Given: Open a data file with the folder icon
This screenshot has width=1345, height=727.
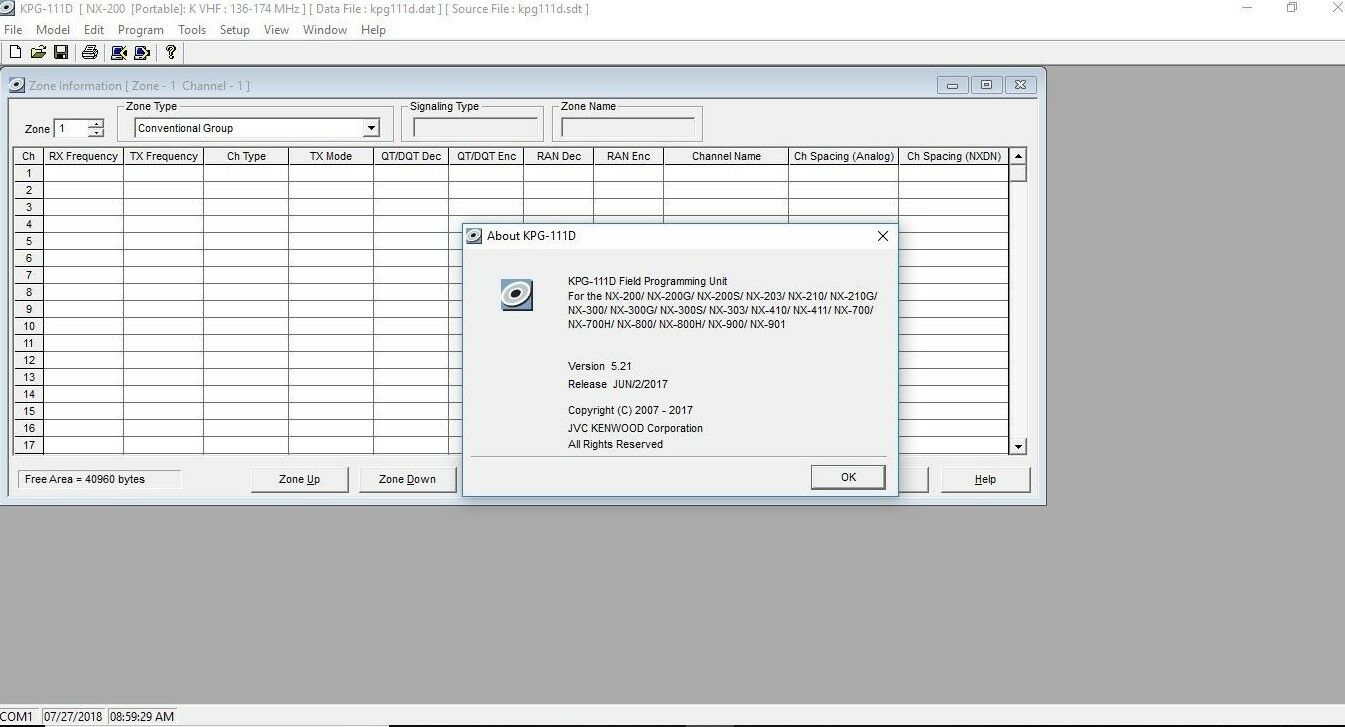Looking at the screenshot, I should coord(38,52).
